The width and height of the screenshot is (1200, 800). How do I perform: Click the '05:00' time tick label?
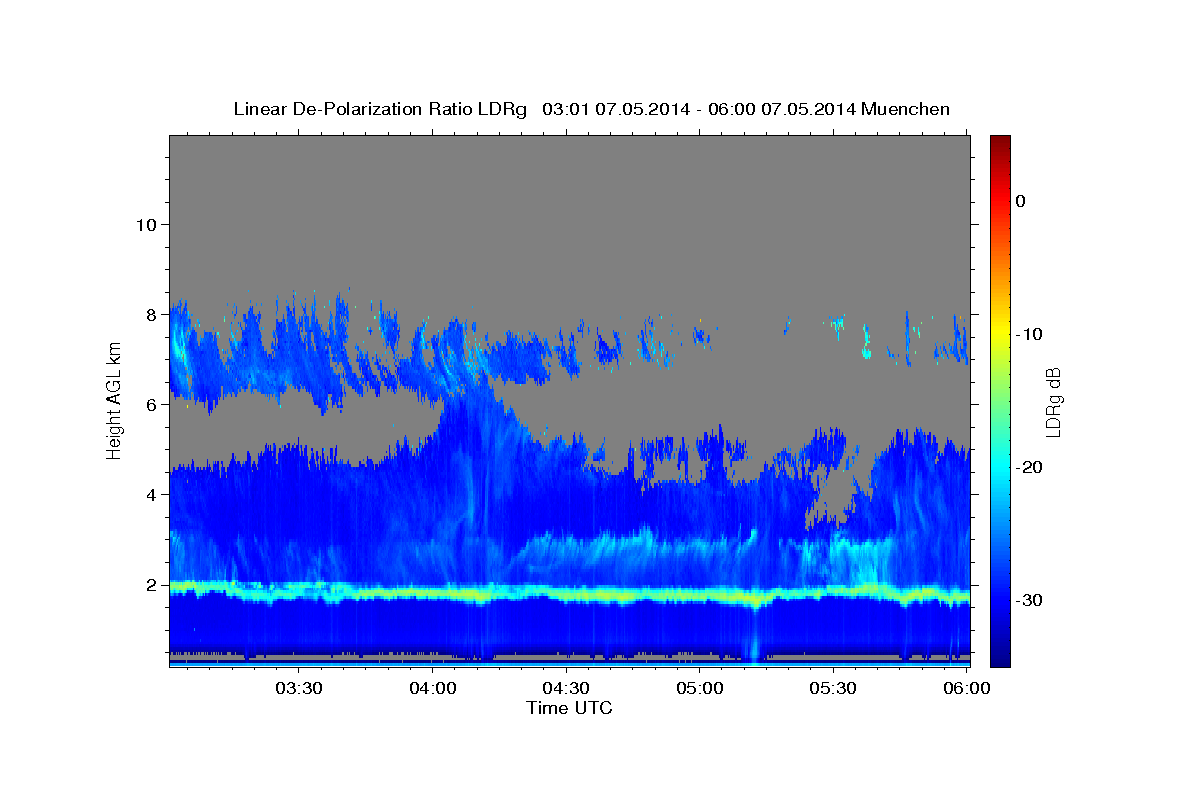[700, 689]
